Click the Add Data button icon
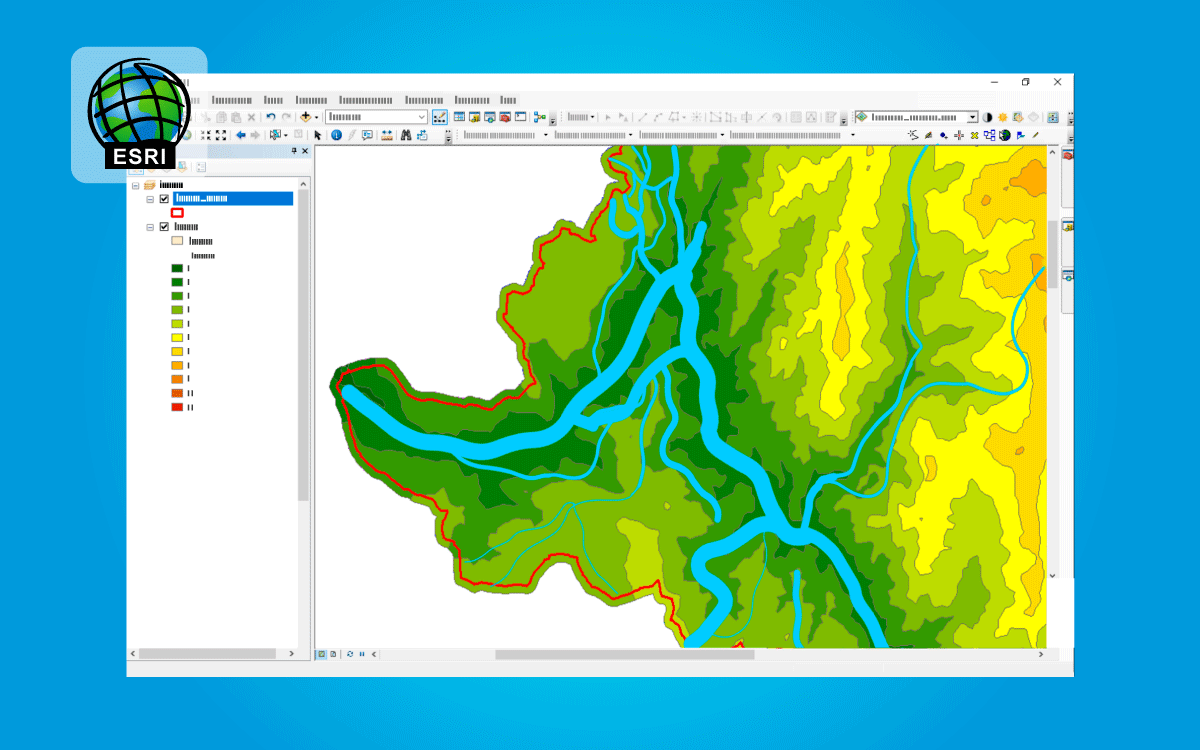The height and width of the screenshot is (750, 1200). click(306, 117)
